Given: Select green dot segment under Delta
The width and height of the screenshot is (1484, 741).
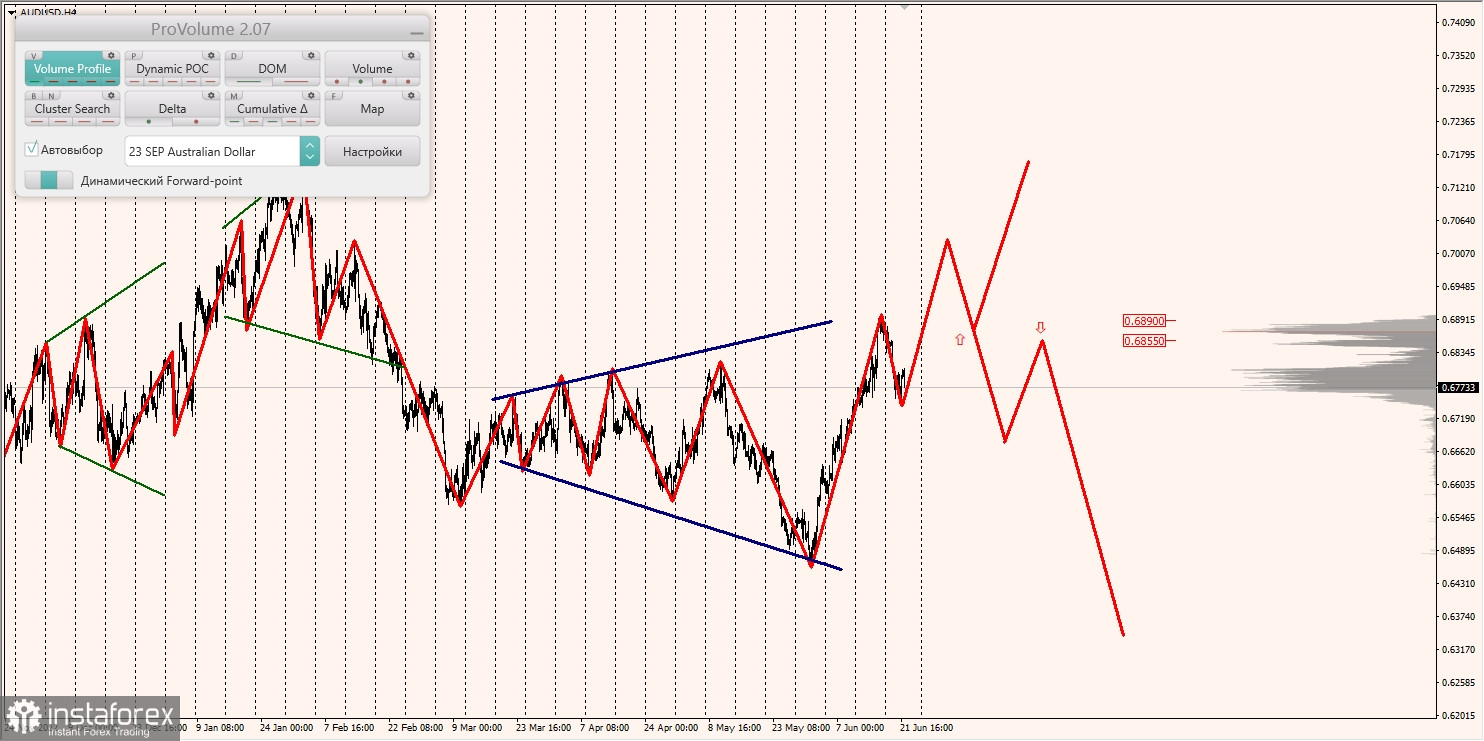Looking at the screenshot, I should coord(149,121).
